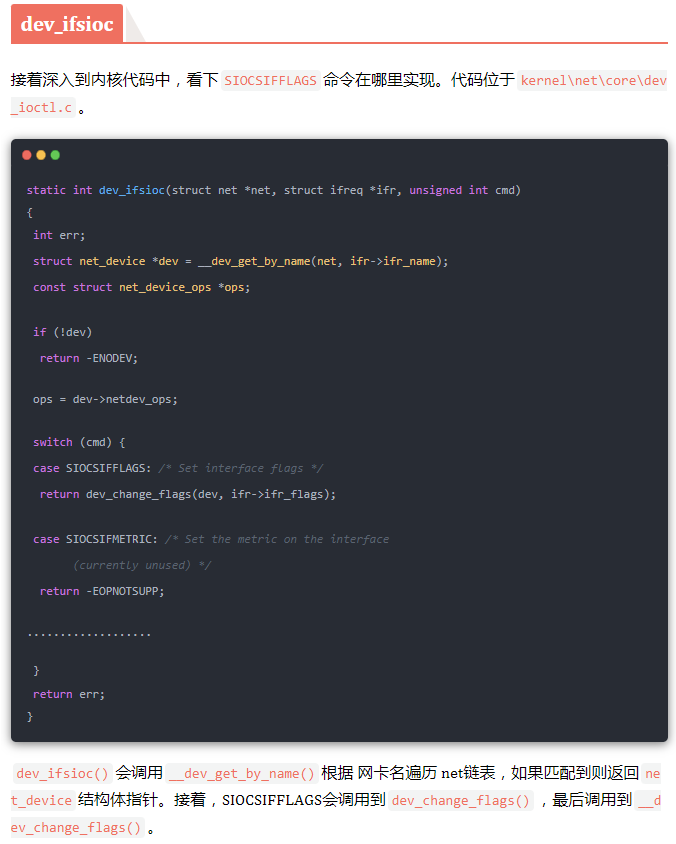Click the __dev_get_by_name() inline code in paragraph
The image size is (676, 844).
click(x=242, y=773)
